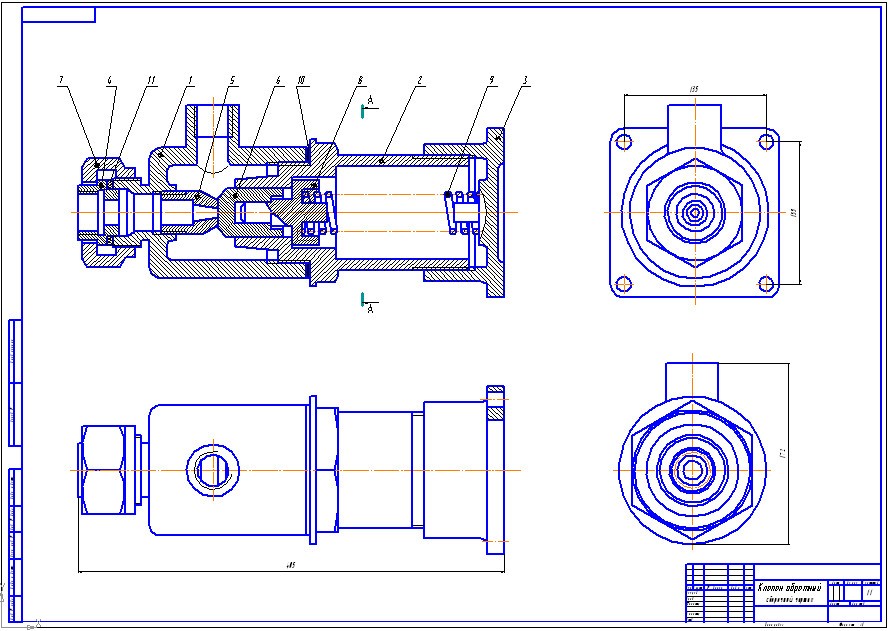Click callout label 3 for the flange

[526, 81]
